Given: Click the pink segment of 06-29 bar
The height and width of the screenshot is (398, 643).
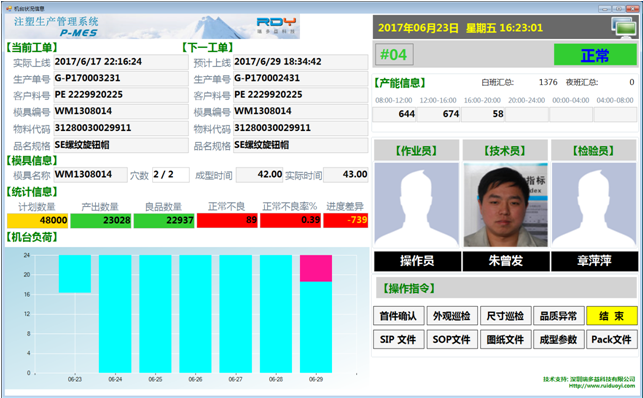Looking at the screenshot, I should [316, 268].
